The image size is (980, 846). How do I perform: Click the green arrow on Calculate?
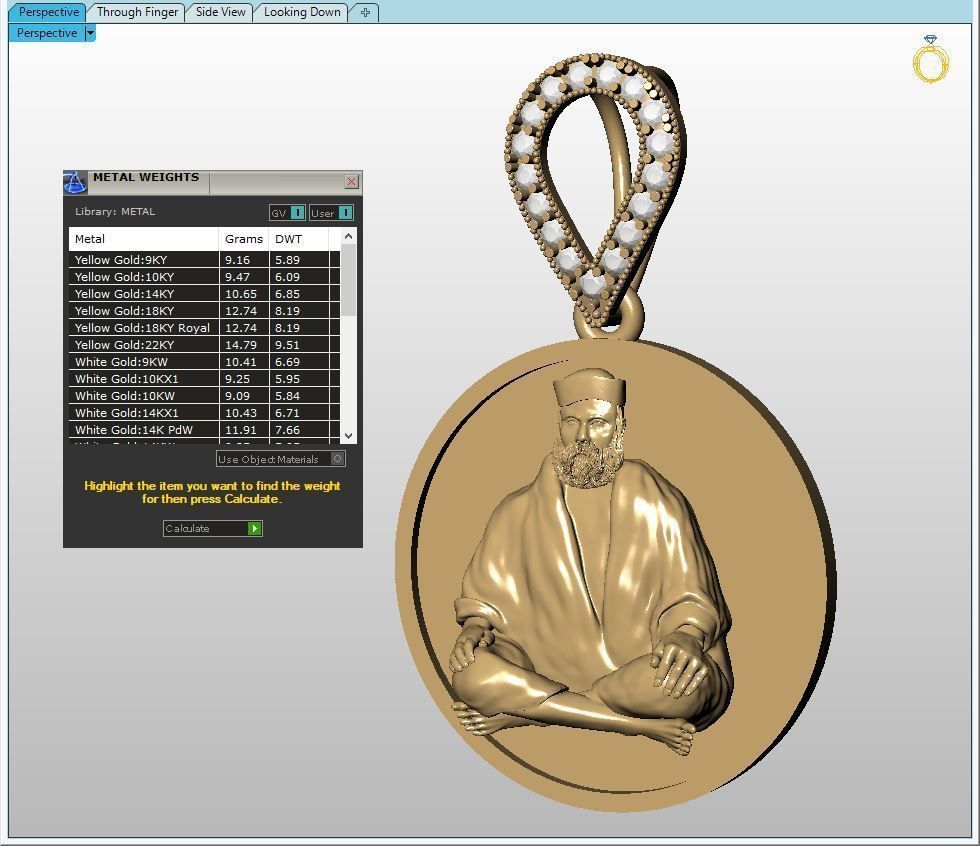pyautogui.click(x=254, y=529)
